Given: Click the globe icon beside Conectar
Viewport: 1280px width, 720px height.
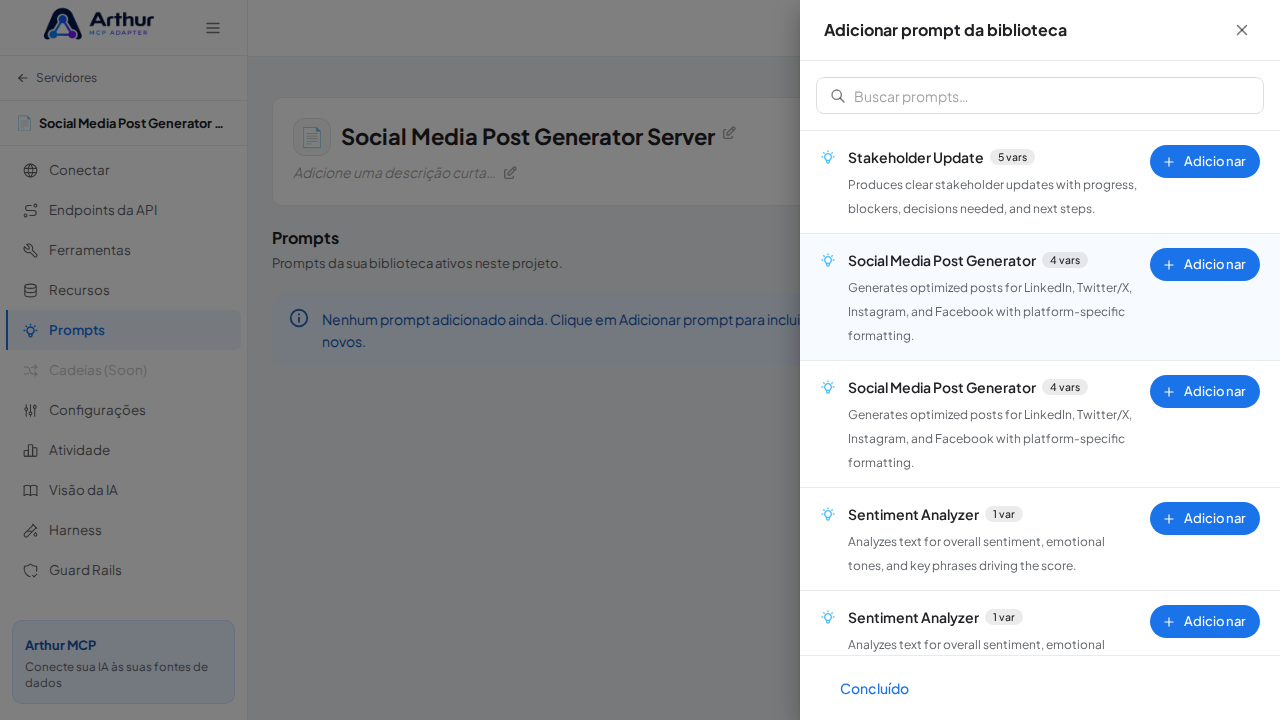Looking at the screenshot, I should click(x=31, y=170).
